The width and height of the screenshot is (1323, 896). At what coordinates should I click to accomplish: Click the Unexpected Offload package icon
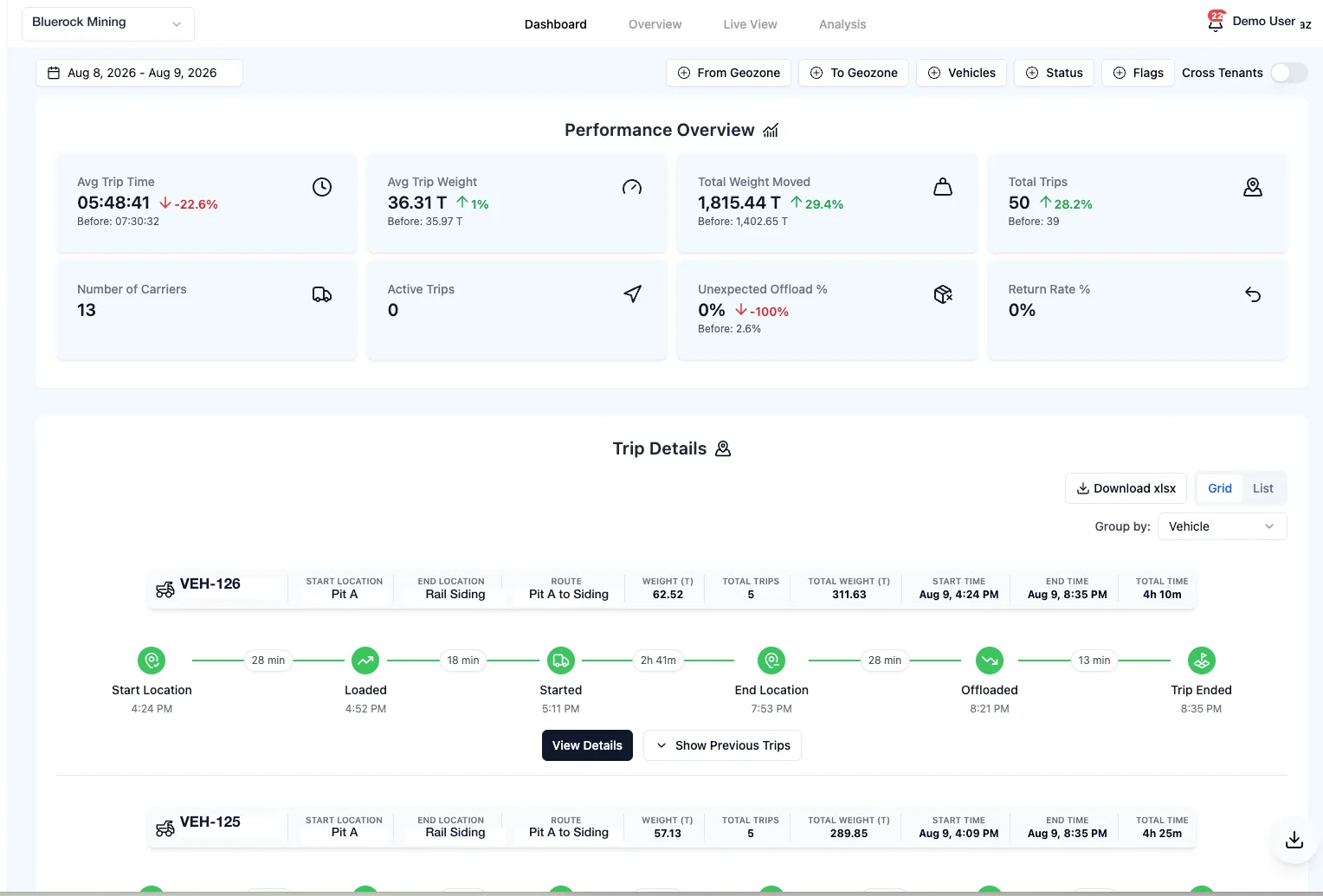tap(943, 294)
